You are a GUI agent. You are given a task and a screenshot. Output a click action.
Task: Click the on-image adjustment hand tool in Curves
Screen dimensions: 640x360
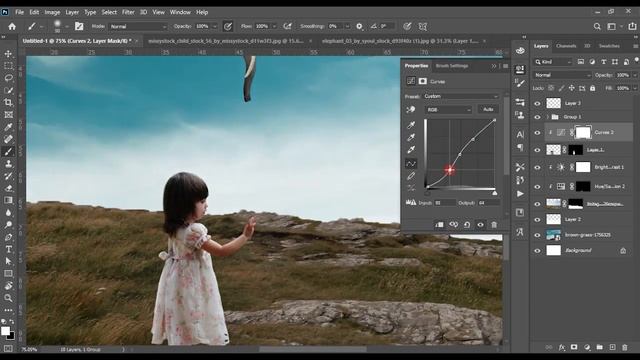[x=411, y=109]
